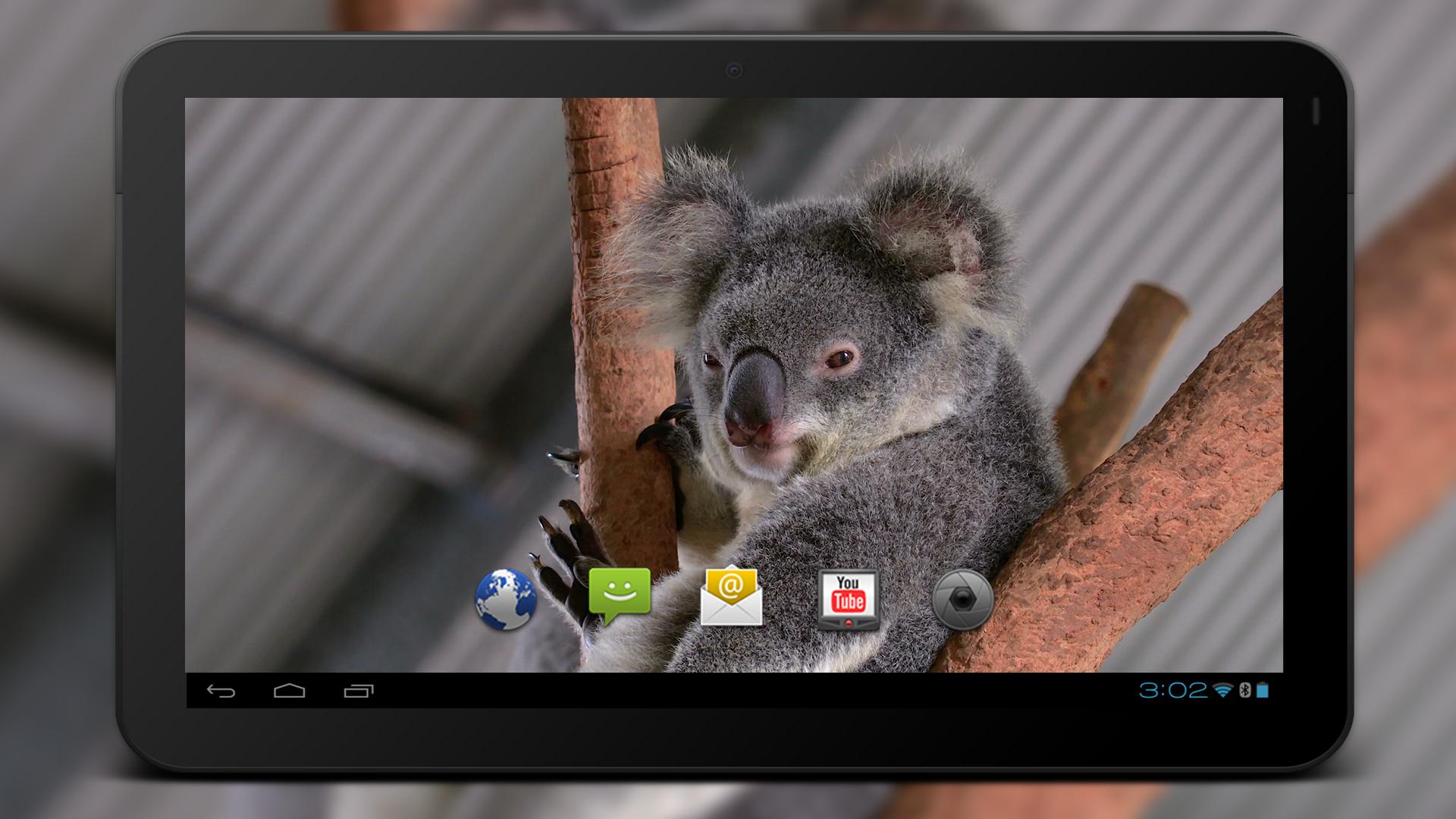Launch the Email envelope app
This screenshot has height=819, width=1456.
click(731, 595)
